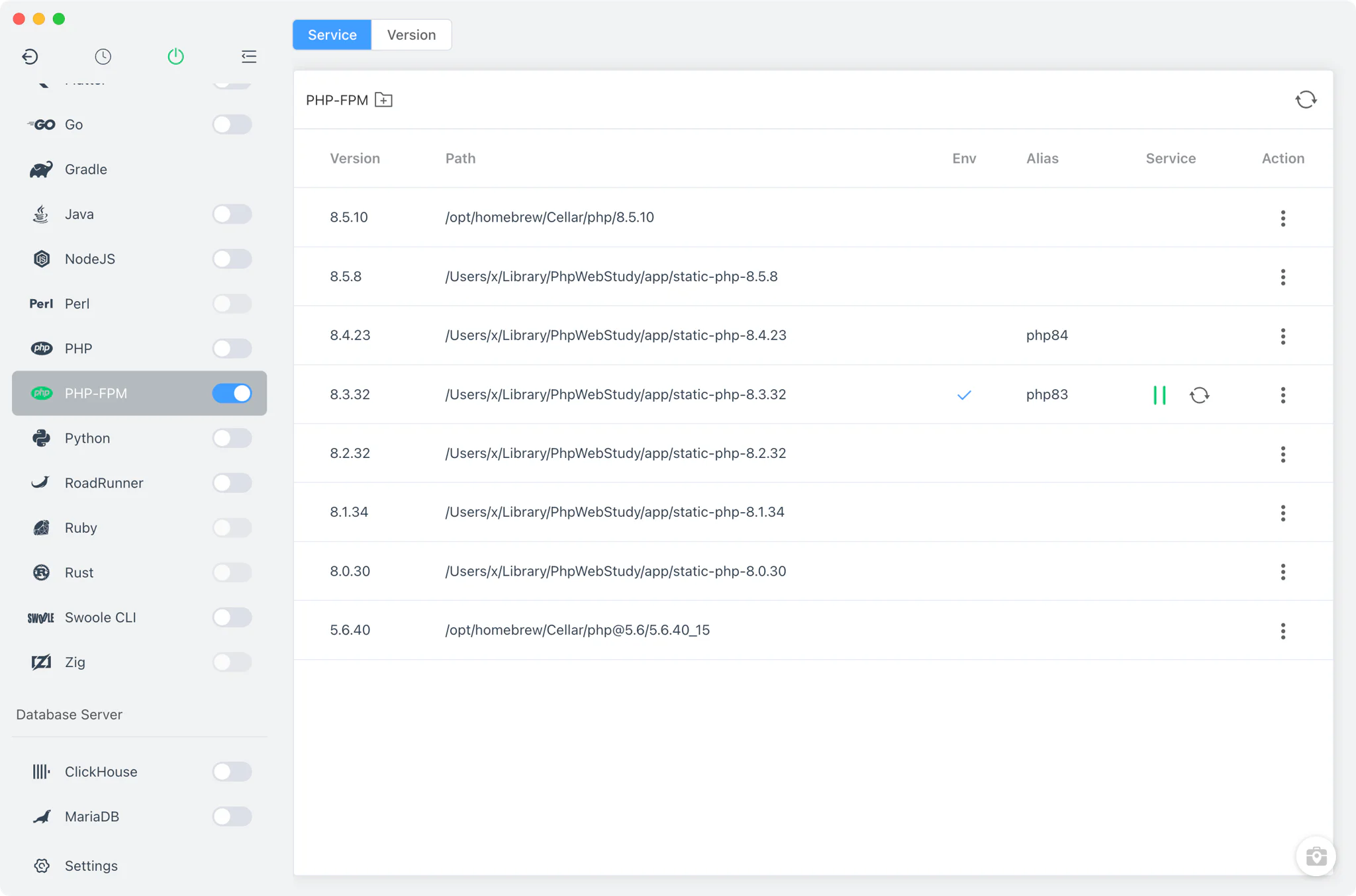Restart the 8.3.32 PHP-FPM service
1356x896 pixels.
[1199, 395]
